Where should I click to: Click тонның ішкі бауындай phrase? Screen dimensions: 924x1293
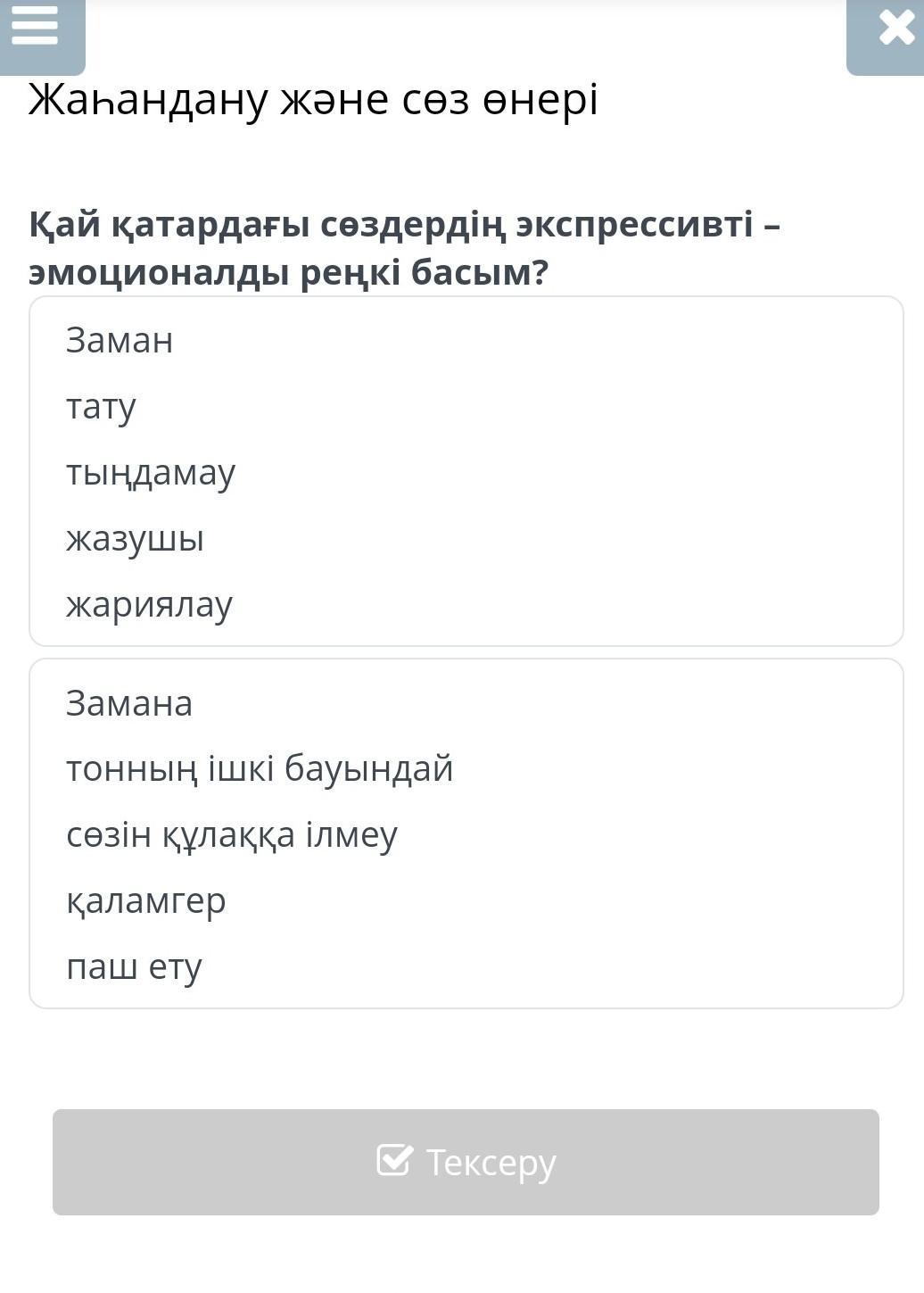(x=260, y=769)
